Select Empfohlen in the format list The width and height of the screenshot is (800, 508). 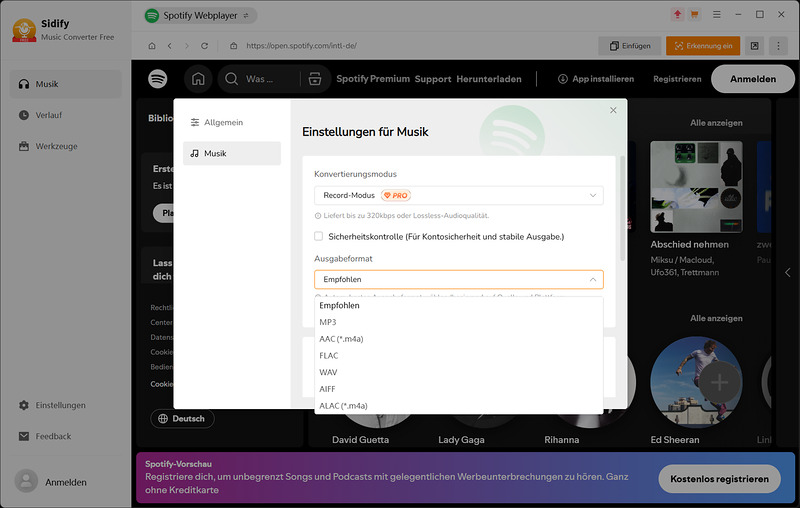click(x=459, y=306)
